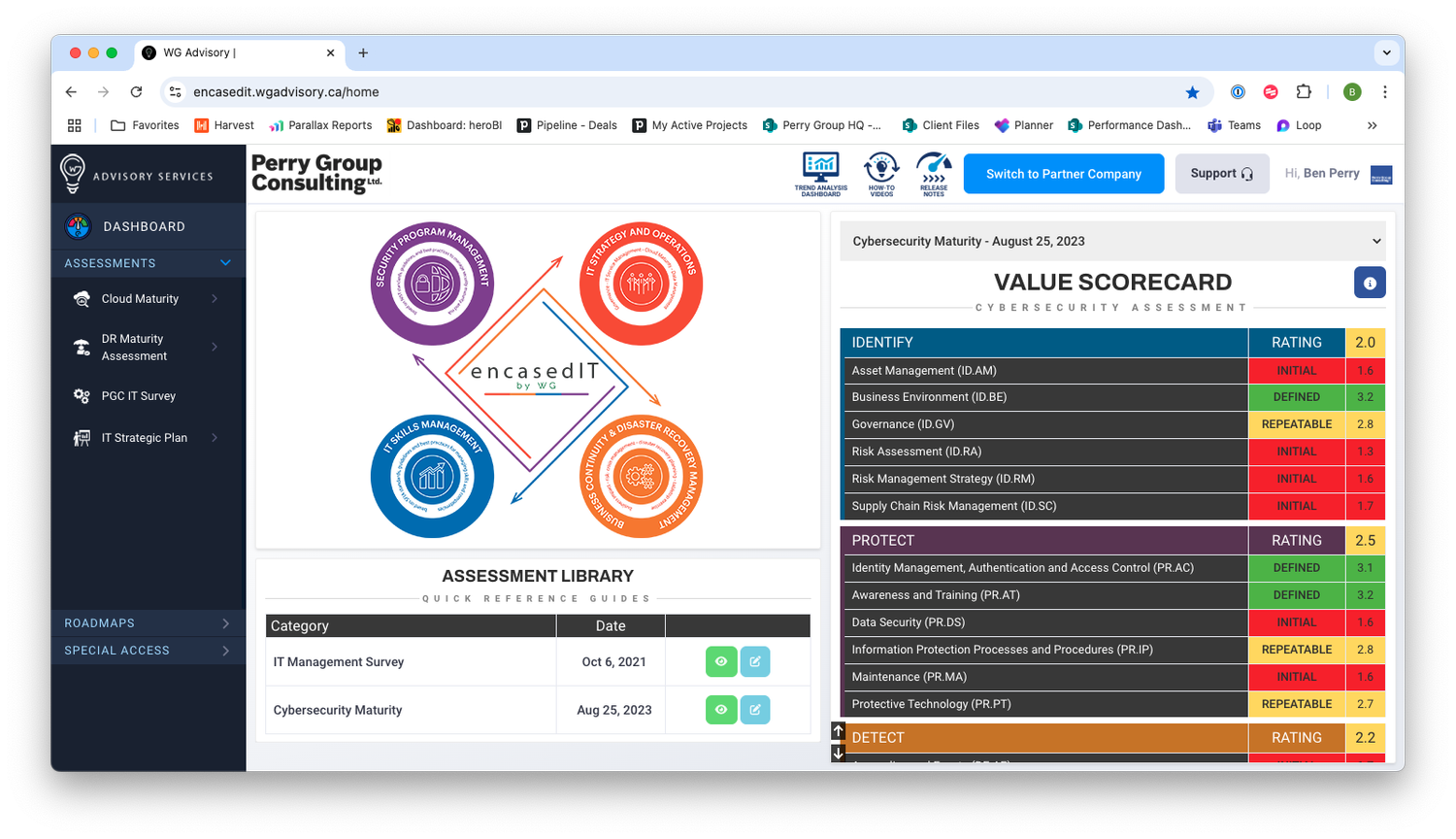The width and height of the screenshot is (1456, 839).
Task: Open the Teams bookmark
Action: (1234, 125)
